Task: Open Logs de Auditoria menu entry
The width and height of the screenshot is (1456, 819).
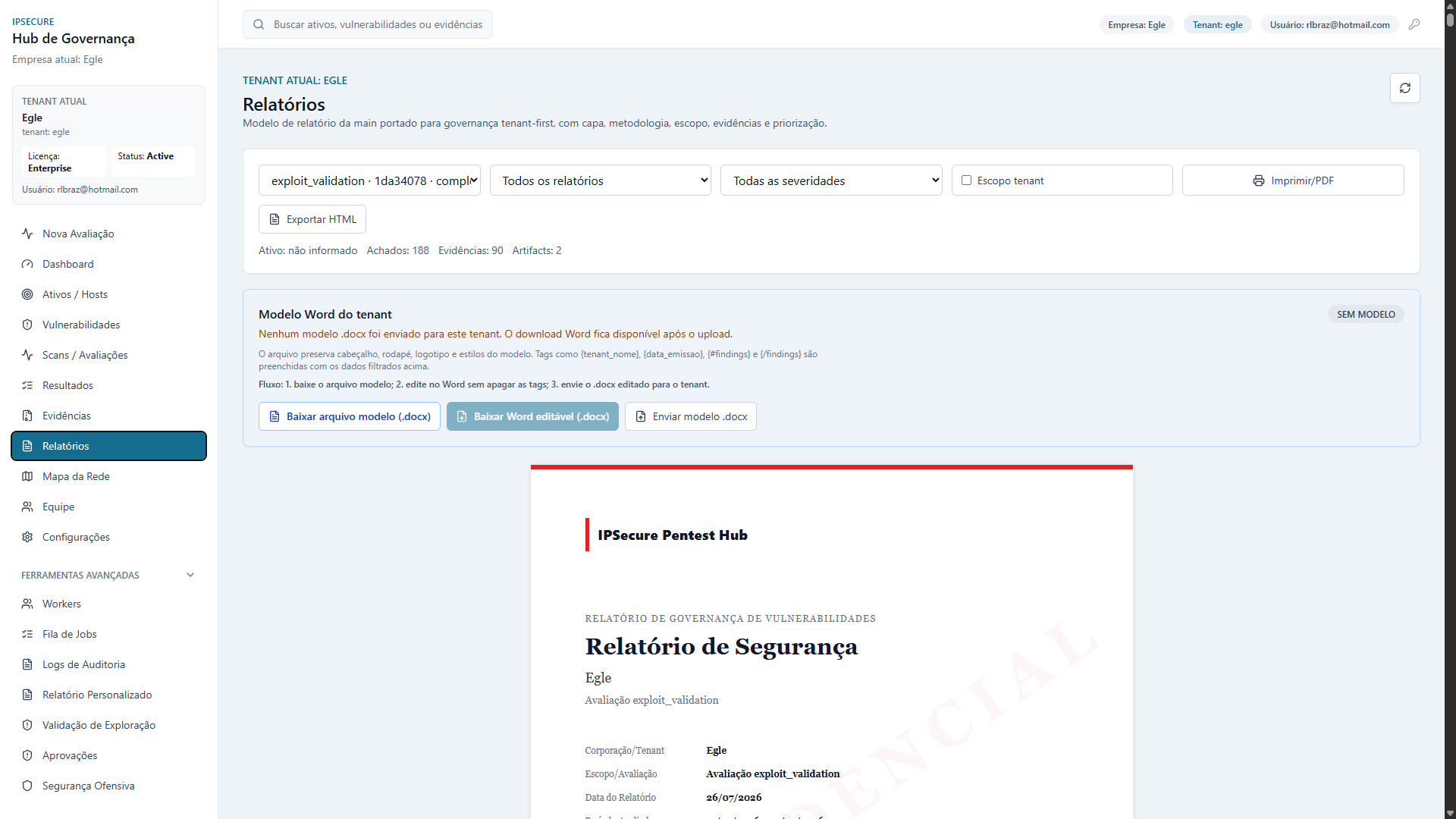Action: (108, 664)
